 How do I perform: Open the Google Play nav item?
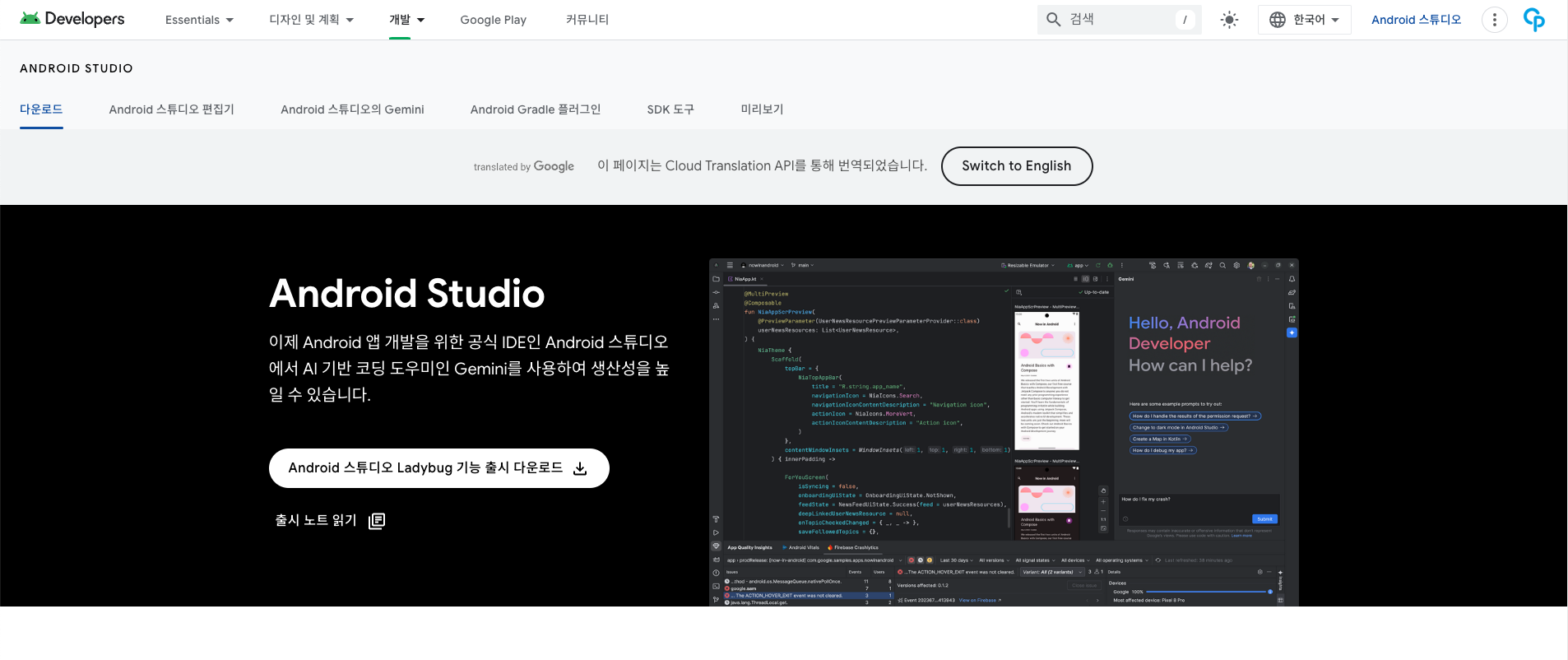(x=494, y=20)
